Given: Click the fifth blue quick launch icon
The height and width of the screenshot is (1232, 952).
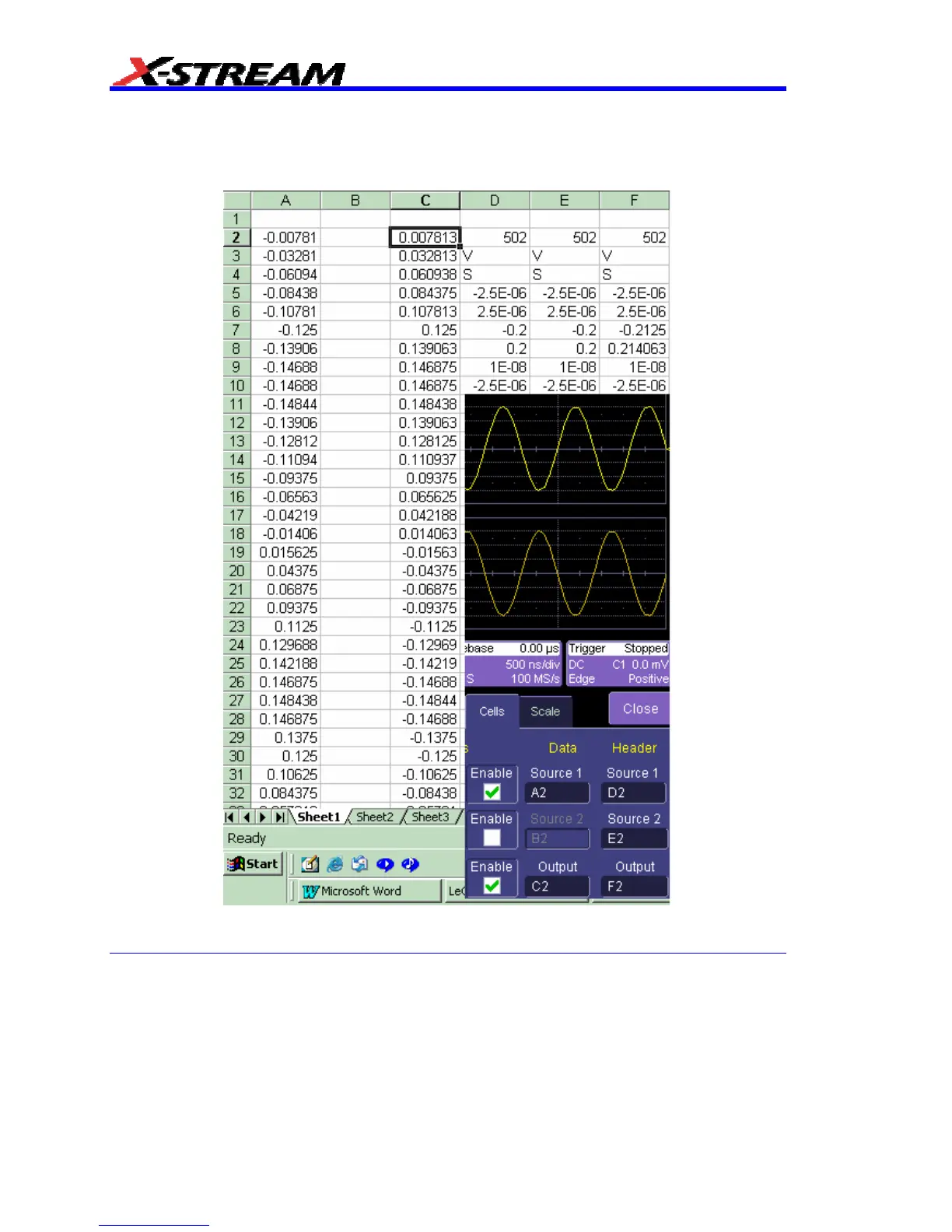Looking at the screenshot, I should (410, 864).
